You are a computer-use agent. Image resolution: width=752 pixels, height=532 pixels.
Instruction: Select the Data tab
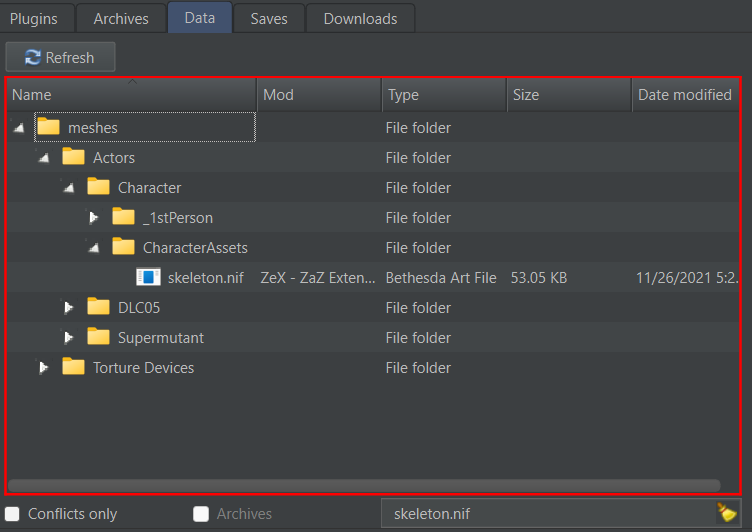[200, 18]
